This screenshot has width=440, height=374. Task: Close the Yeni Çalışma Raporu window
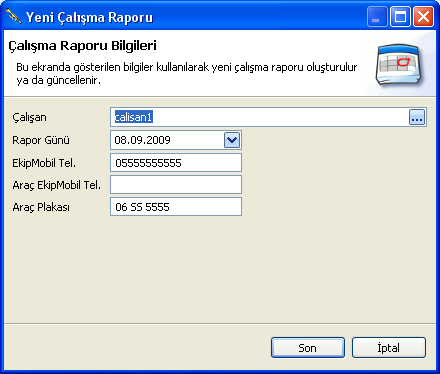(423, 16)
